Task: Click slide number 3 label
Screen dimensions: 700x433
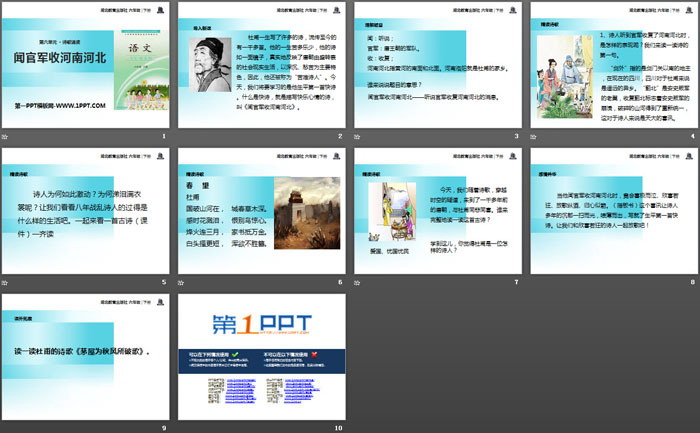Action: click(517, 136)
